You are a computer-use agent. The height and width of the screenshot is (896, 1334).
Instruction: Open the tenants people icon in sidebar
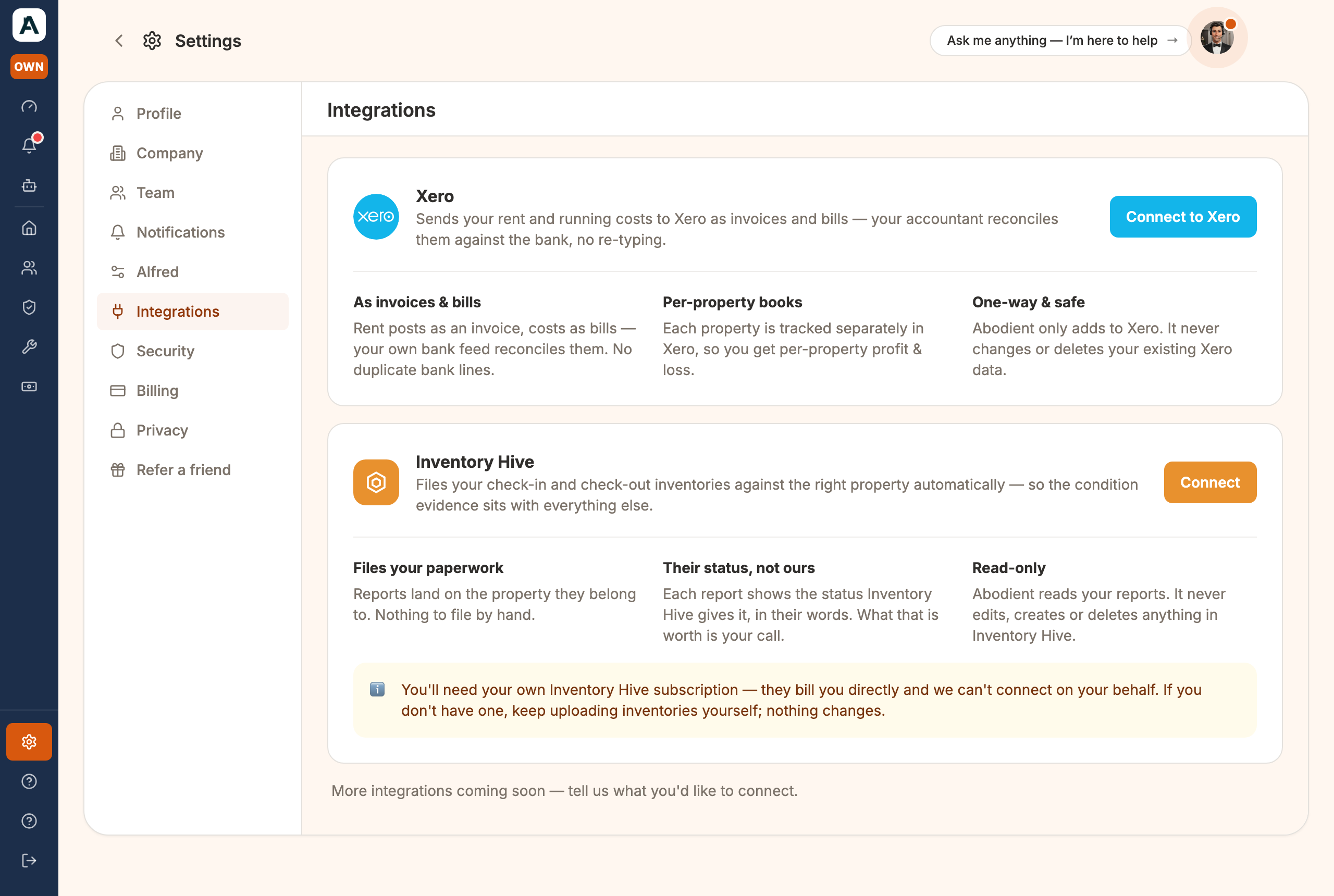[29, 267]
